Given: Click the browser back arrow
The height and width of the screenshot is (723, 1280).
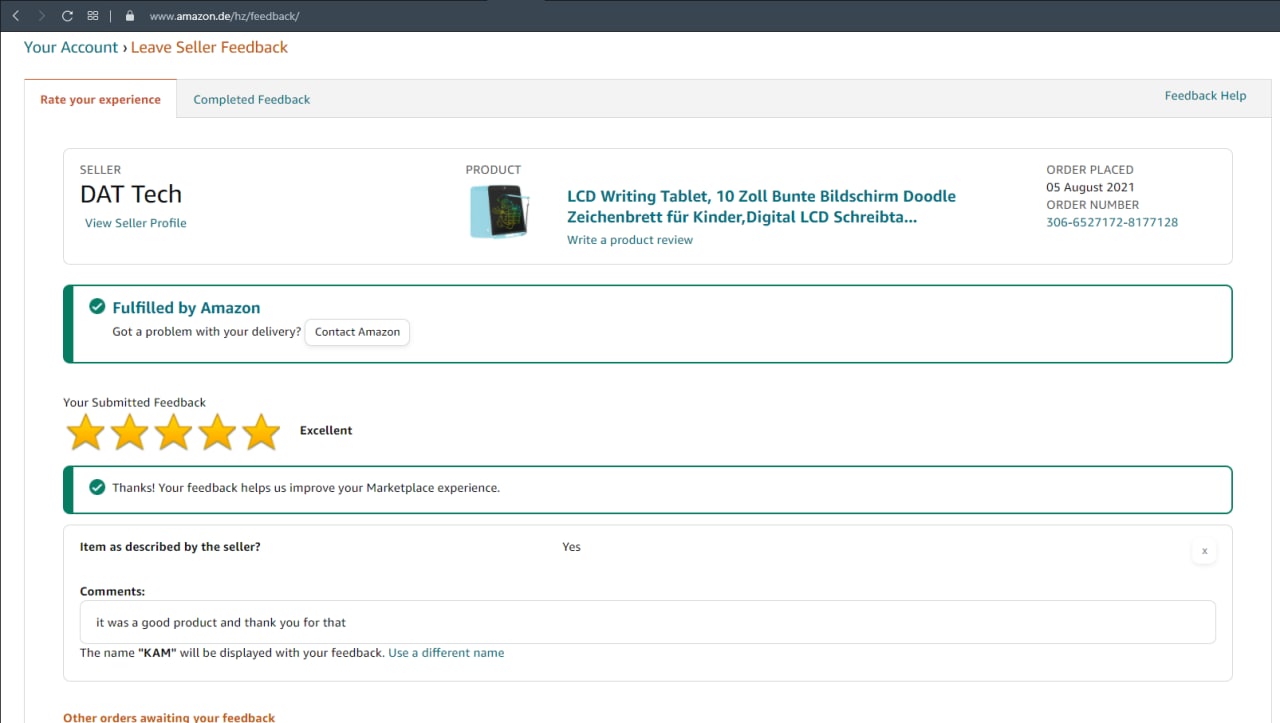Looking at the screenshot, I should [x=16, y=16].
